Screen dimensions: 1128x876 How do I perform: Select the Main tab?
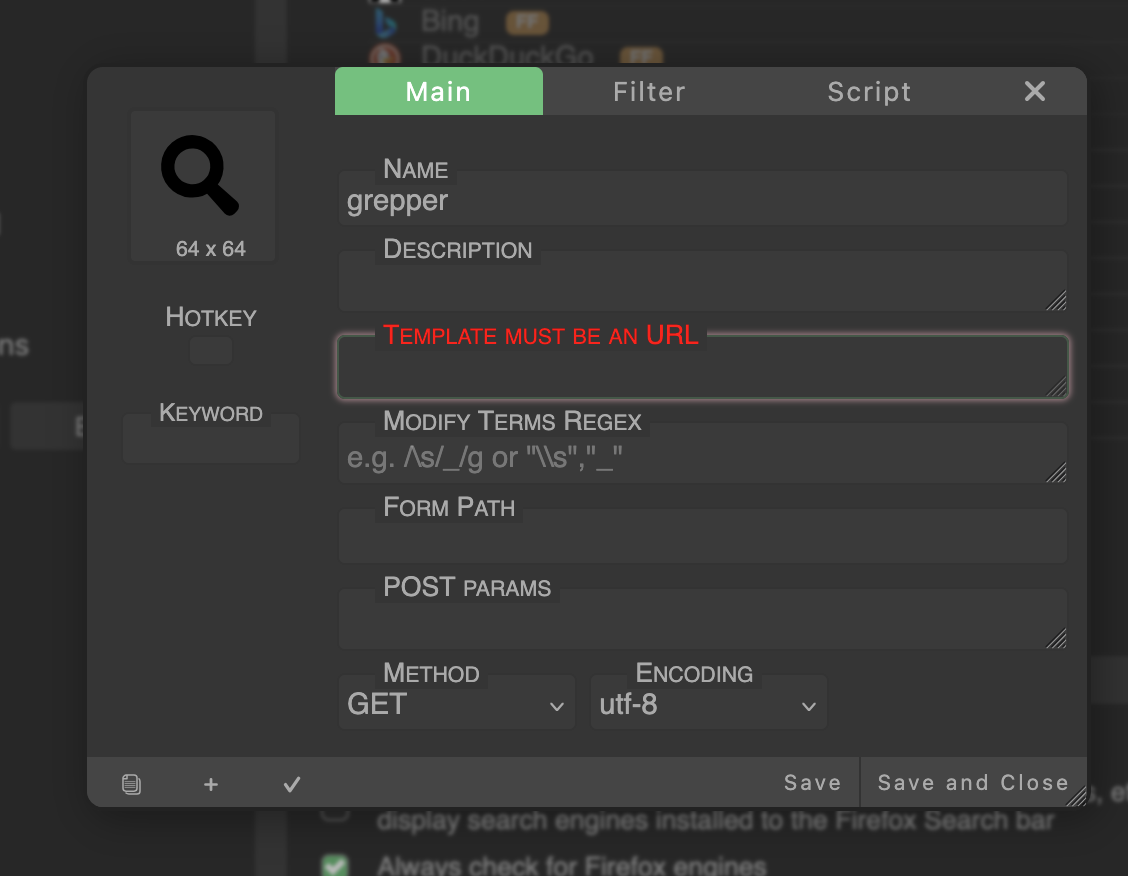point(438,92)
